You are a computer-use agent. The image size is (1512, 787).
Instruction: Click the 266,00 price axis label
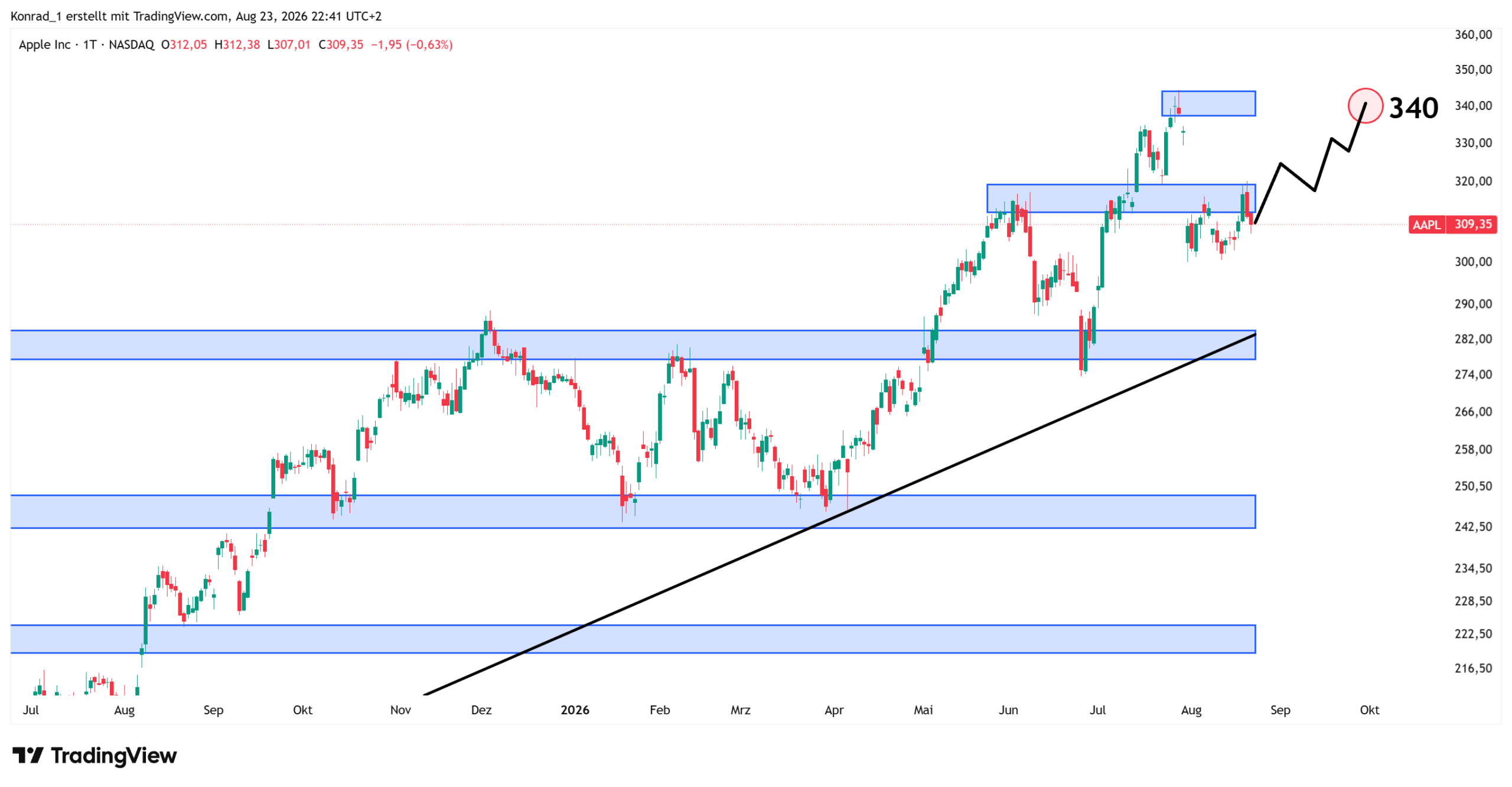click(1473, 412)
